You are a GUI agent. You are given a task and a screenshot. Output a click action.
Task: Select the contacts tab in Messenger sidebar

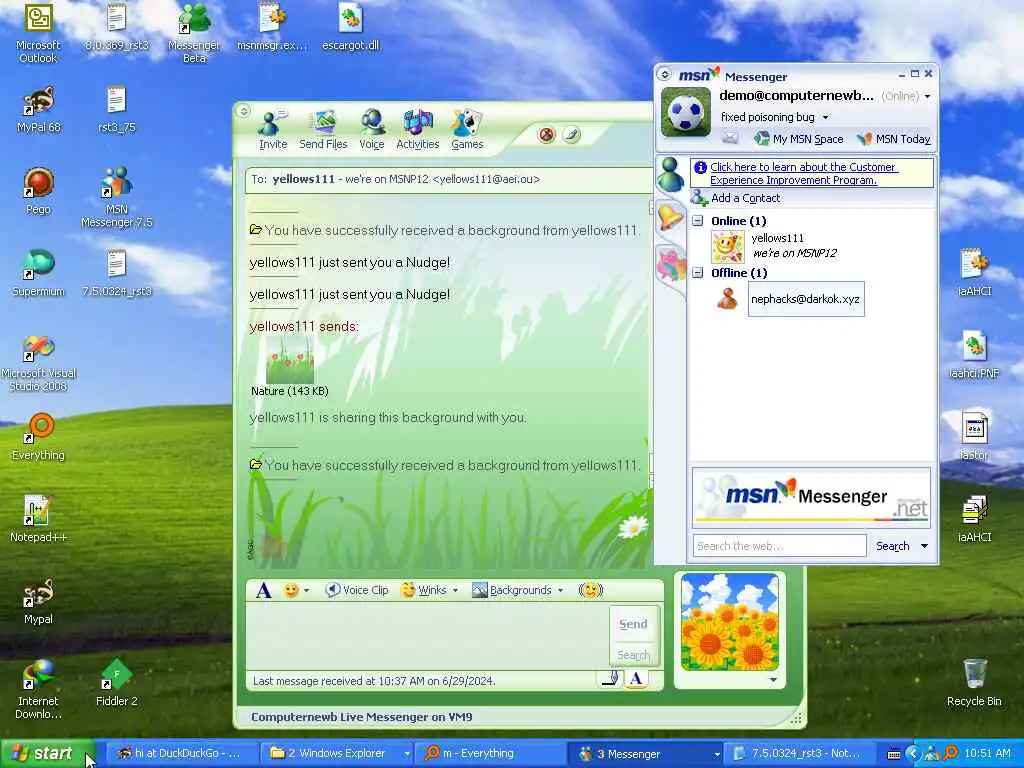[670, 174]
